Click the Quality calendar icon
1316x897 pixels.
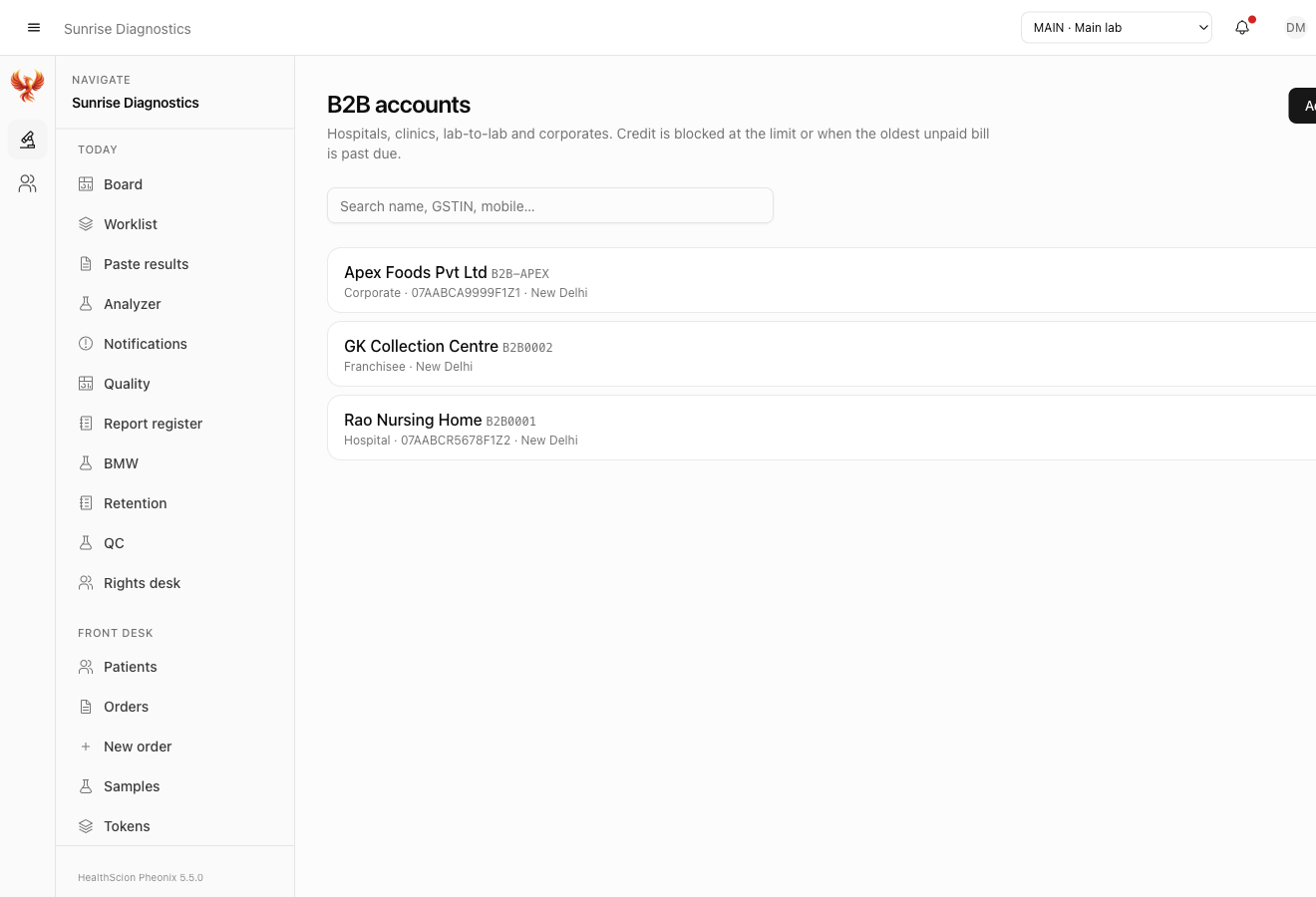[86, 384]
